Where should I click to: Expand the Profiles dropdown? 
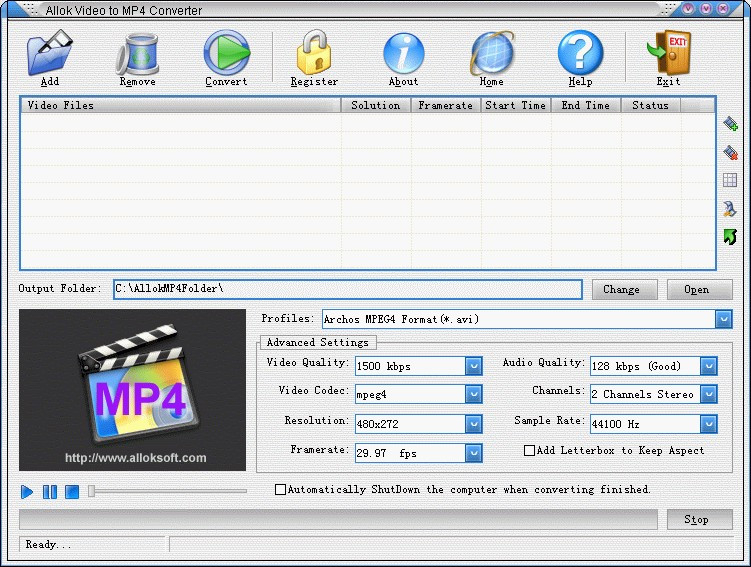click(724, 319)
